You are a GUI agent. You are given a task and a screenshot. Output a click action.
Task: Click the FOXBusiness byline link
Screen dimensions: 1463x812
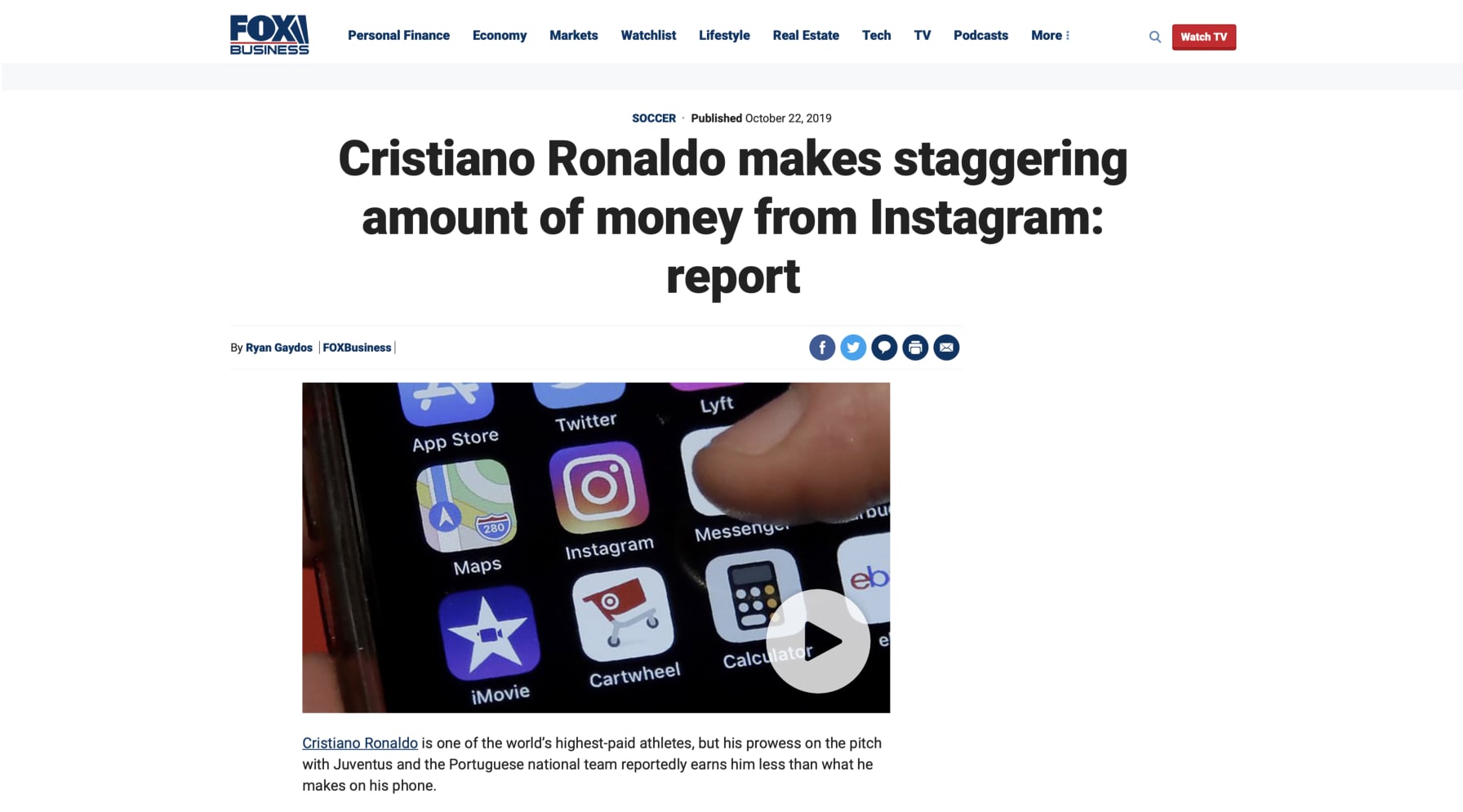pos(357,348)
